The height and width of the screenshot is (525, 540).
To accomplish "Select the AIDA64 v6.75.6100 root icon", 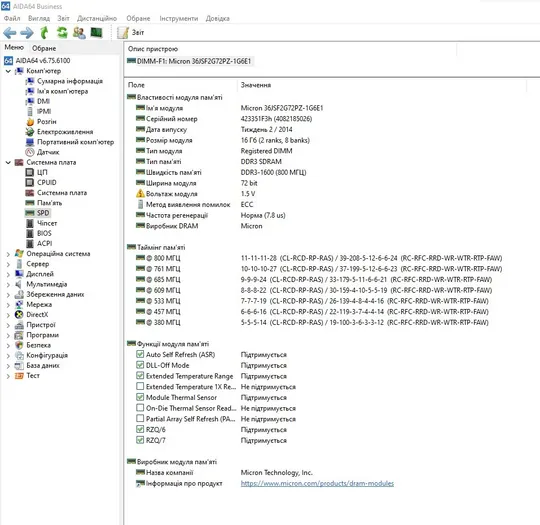I will click(9, 61).
